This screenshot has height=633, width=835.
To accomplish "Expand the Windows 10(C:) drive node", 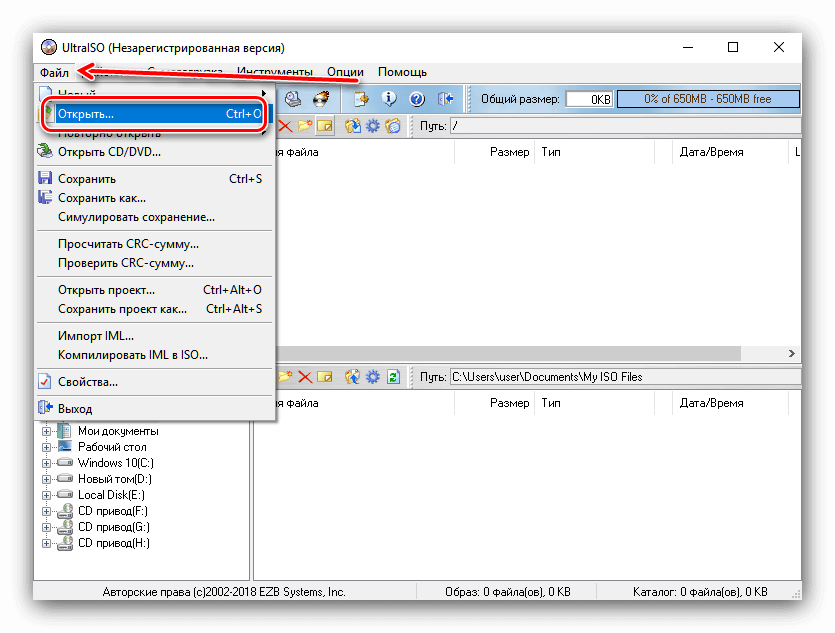I will [46, 463].
